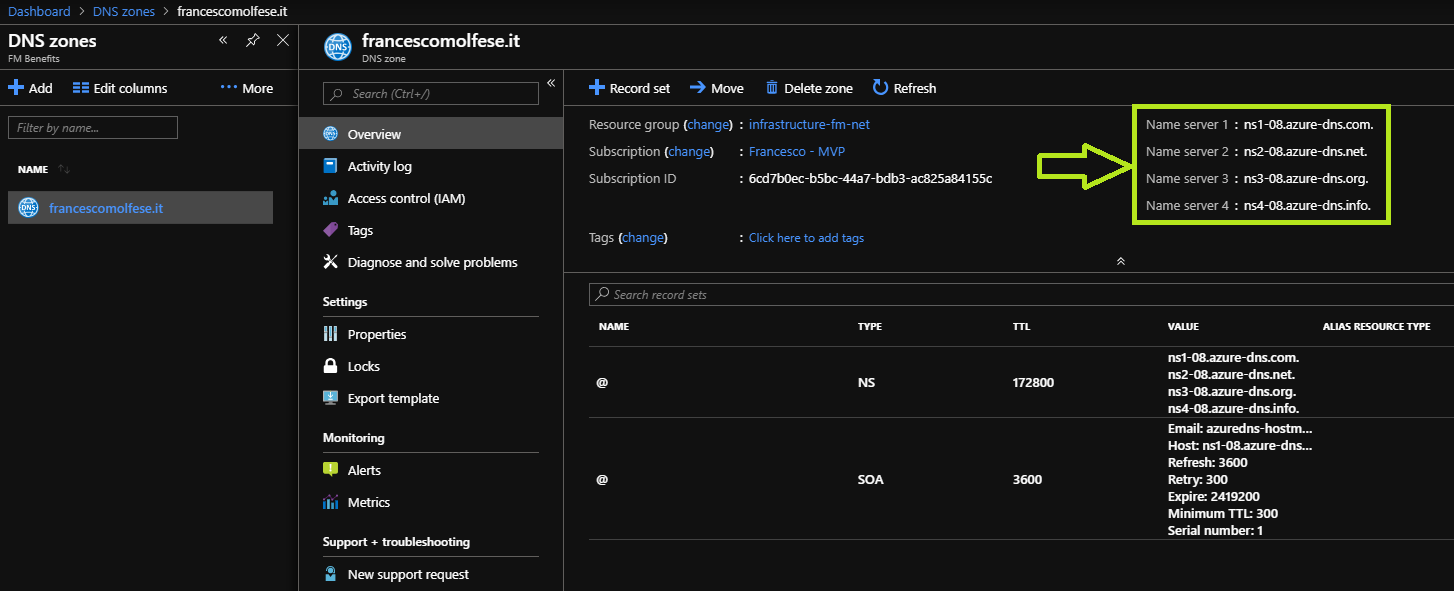Select the NS record type cell
This screenshot has height=591, width=1454.
point(866,383)
